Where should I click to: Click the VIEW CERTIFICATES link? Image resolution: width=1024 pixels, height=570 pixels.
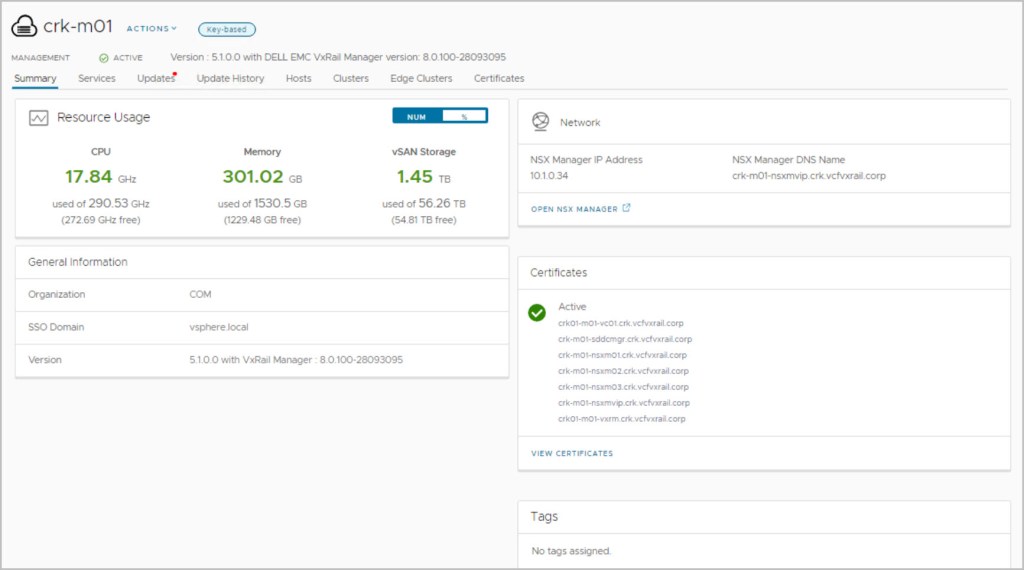pyautogui.click(x=572, y=453)
